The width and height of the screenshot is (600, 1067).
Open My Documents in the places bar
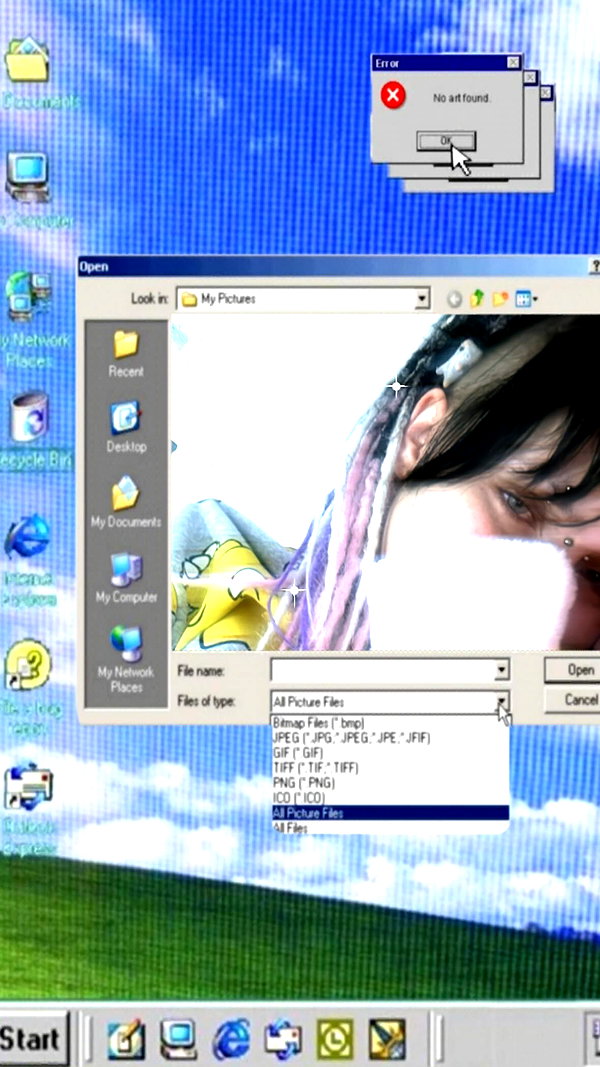coord(126,502)
